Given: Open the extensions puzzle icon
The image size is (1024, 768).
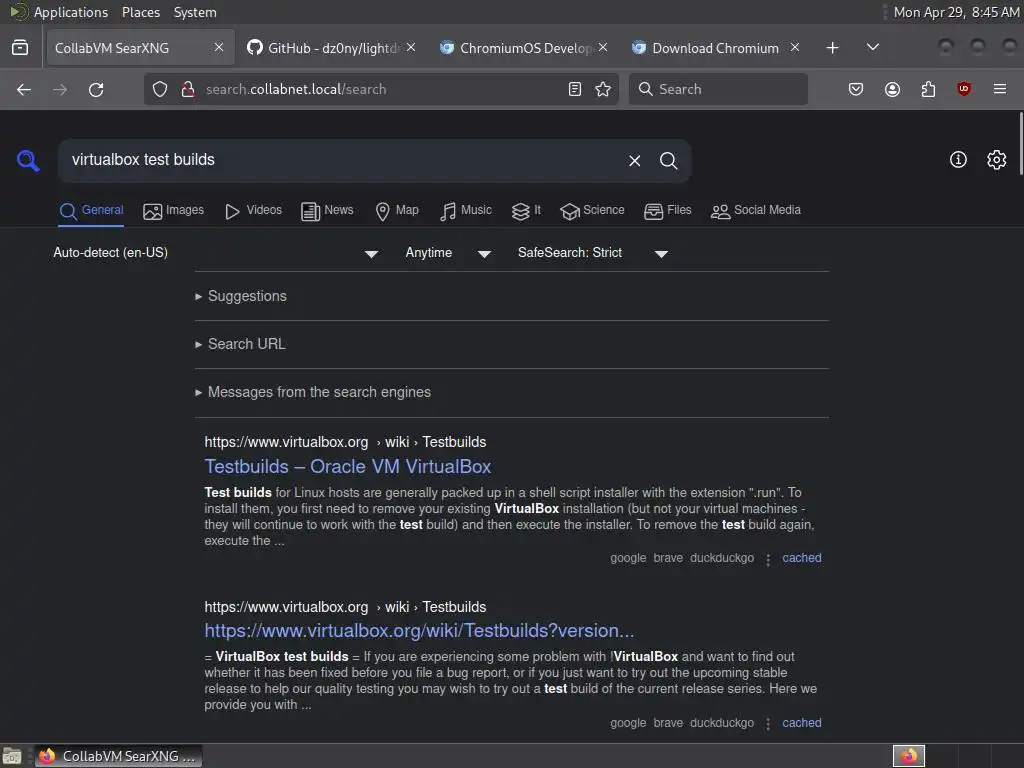Looking at the screenshot, I should pyautogui.click(x=928, y=89).
